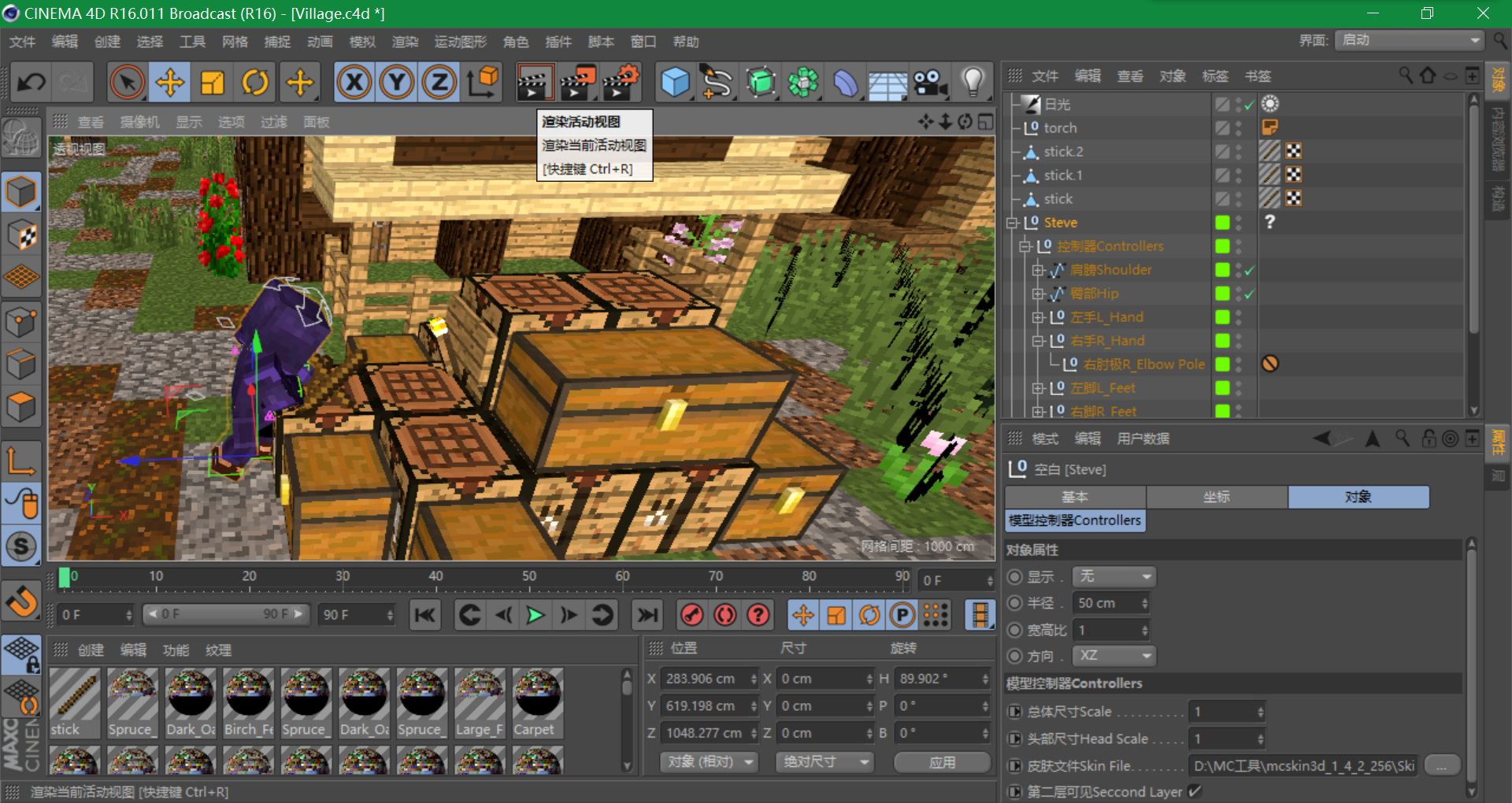This screenshot has height=803, width=1512.
Task: Select texture mode checkered cube
Action: pyautogui.click(x=21, y=235)
